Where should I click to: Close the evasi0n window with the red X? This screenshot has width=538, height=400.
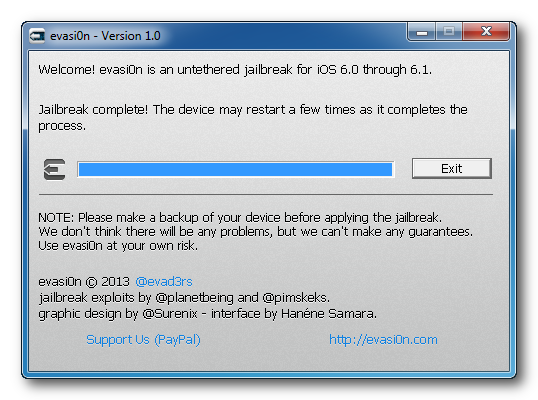[486, 32]
